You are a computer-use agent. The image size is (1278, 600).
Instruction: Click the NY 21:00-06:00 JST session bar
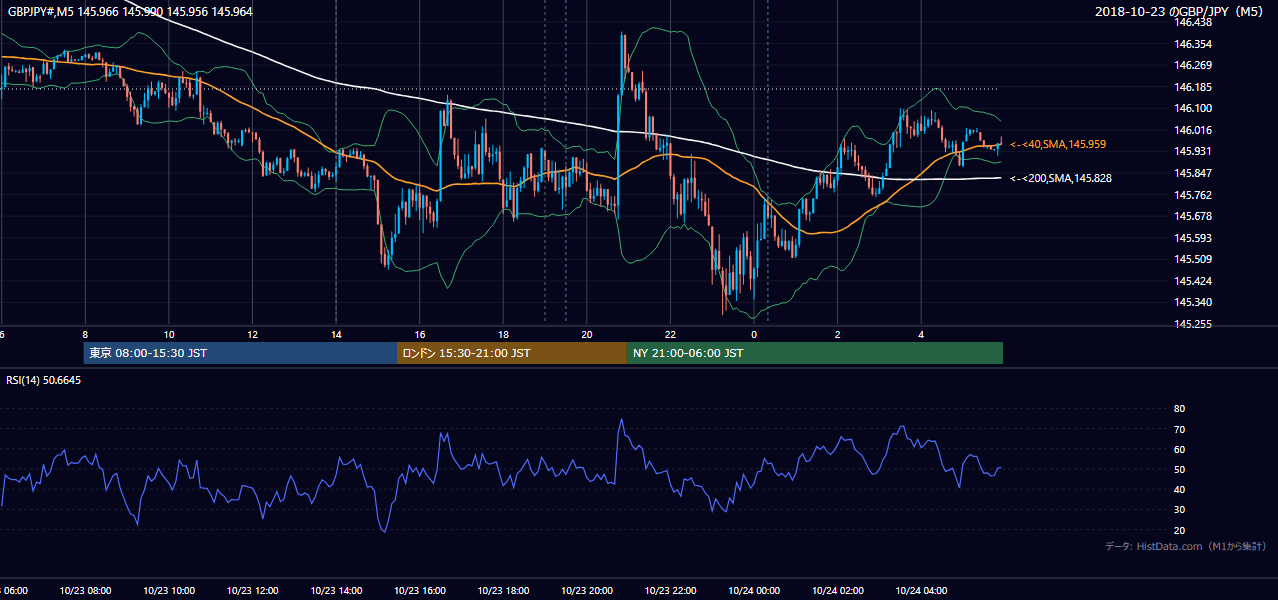tap(815, 353)
